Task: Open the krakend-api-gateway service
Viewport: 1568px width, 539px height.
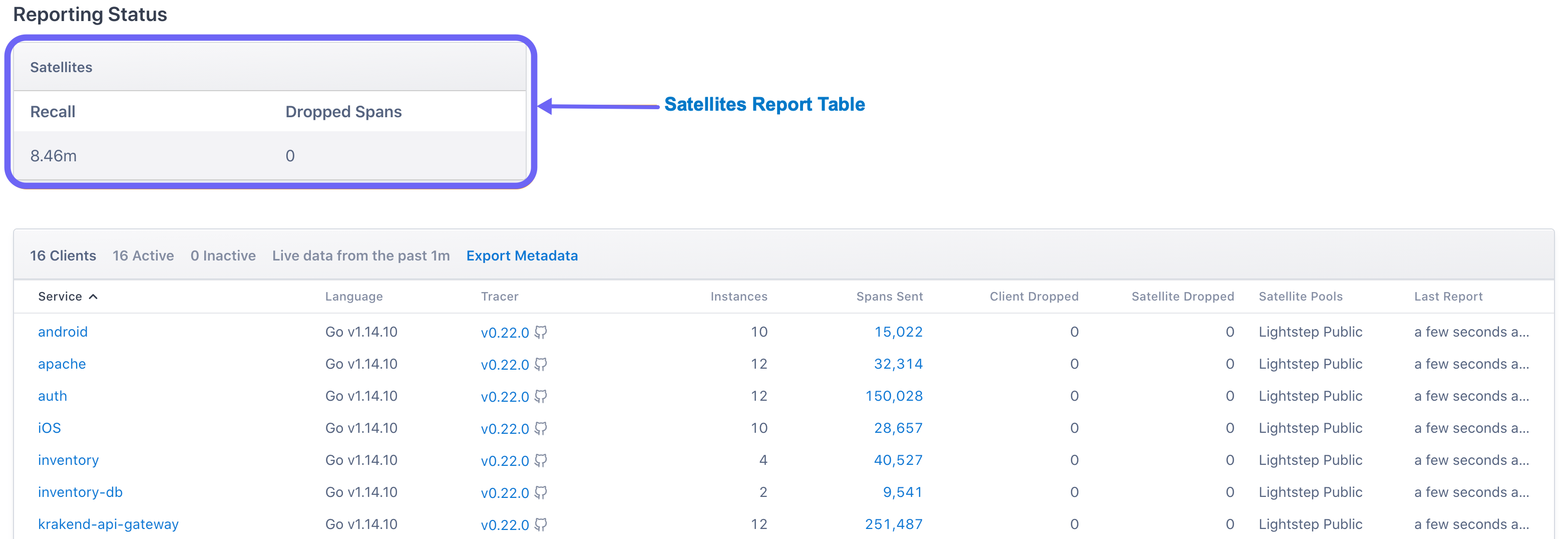Action: (108, 524)
